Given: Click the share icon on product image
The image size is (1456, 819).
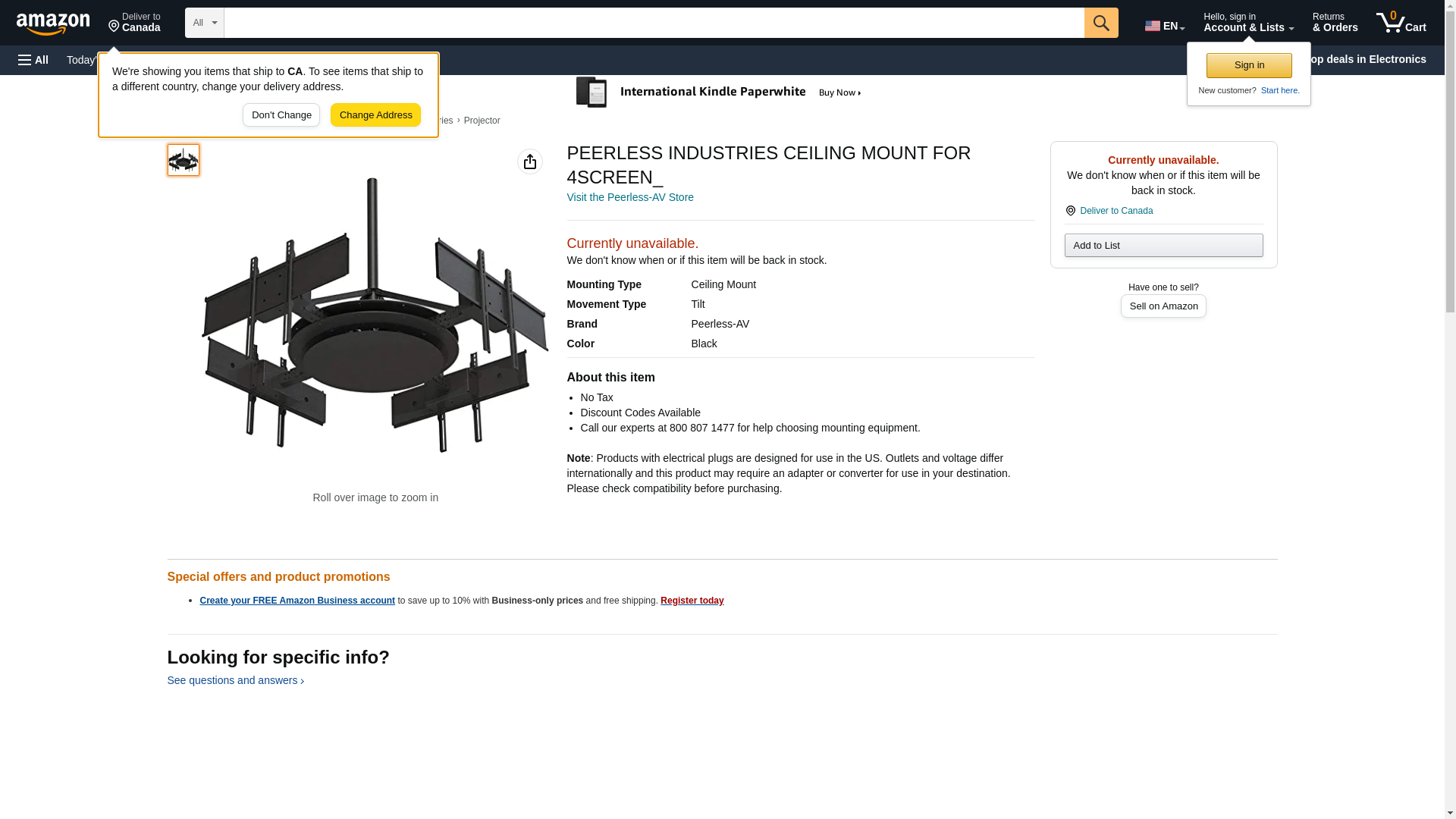Looking at the screenshot, I should (x=529, y=162).
